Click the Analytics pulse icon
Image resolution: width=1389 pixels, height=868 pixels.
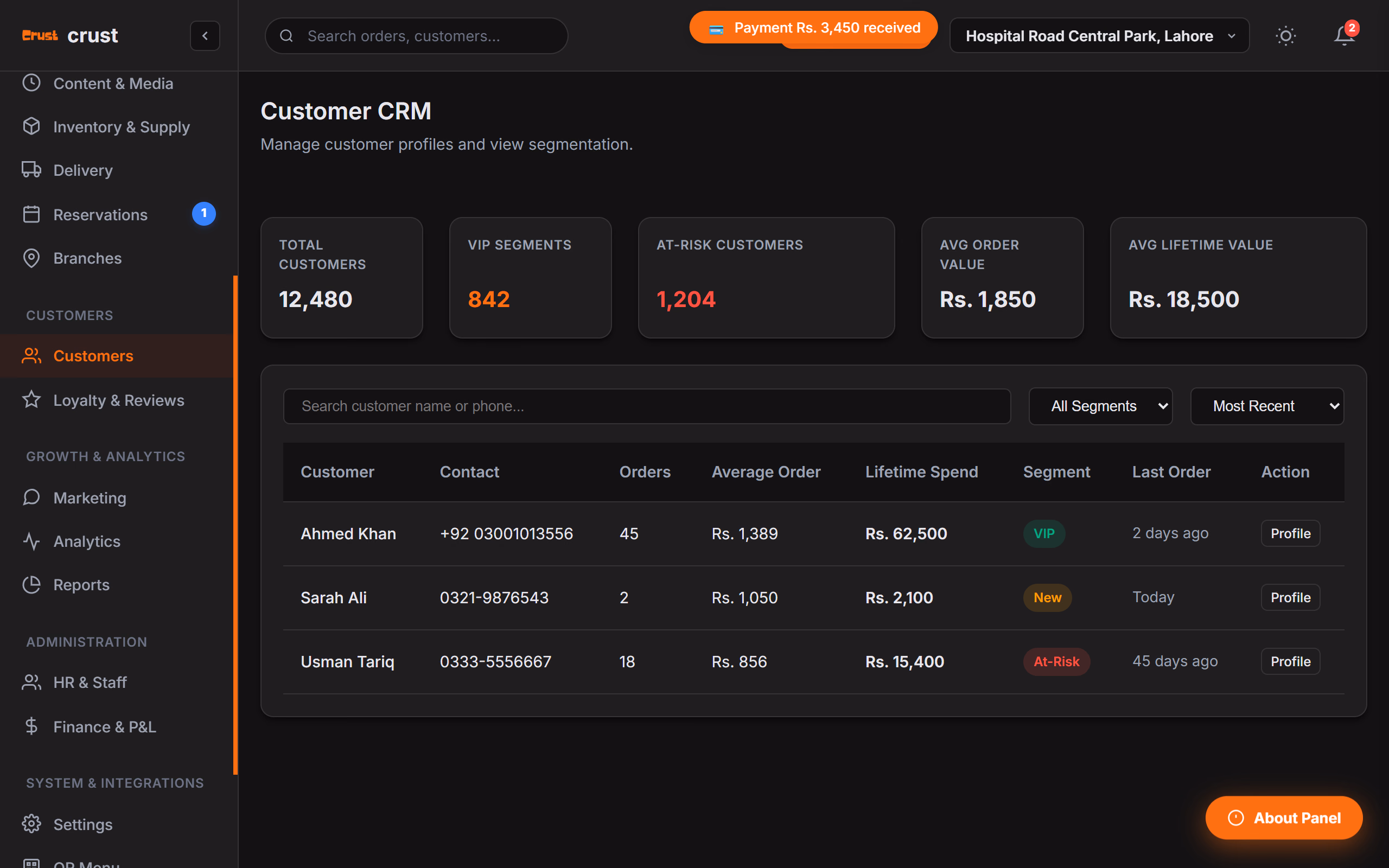(31, 541)
